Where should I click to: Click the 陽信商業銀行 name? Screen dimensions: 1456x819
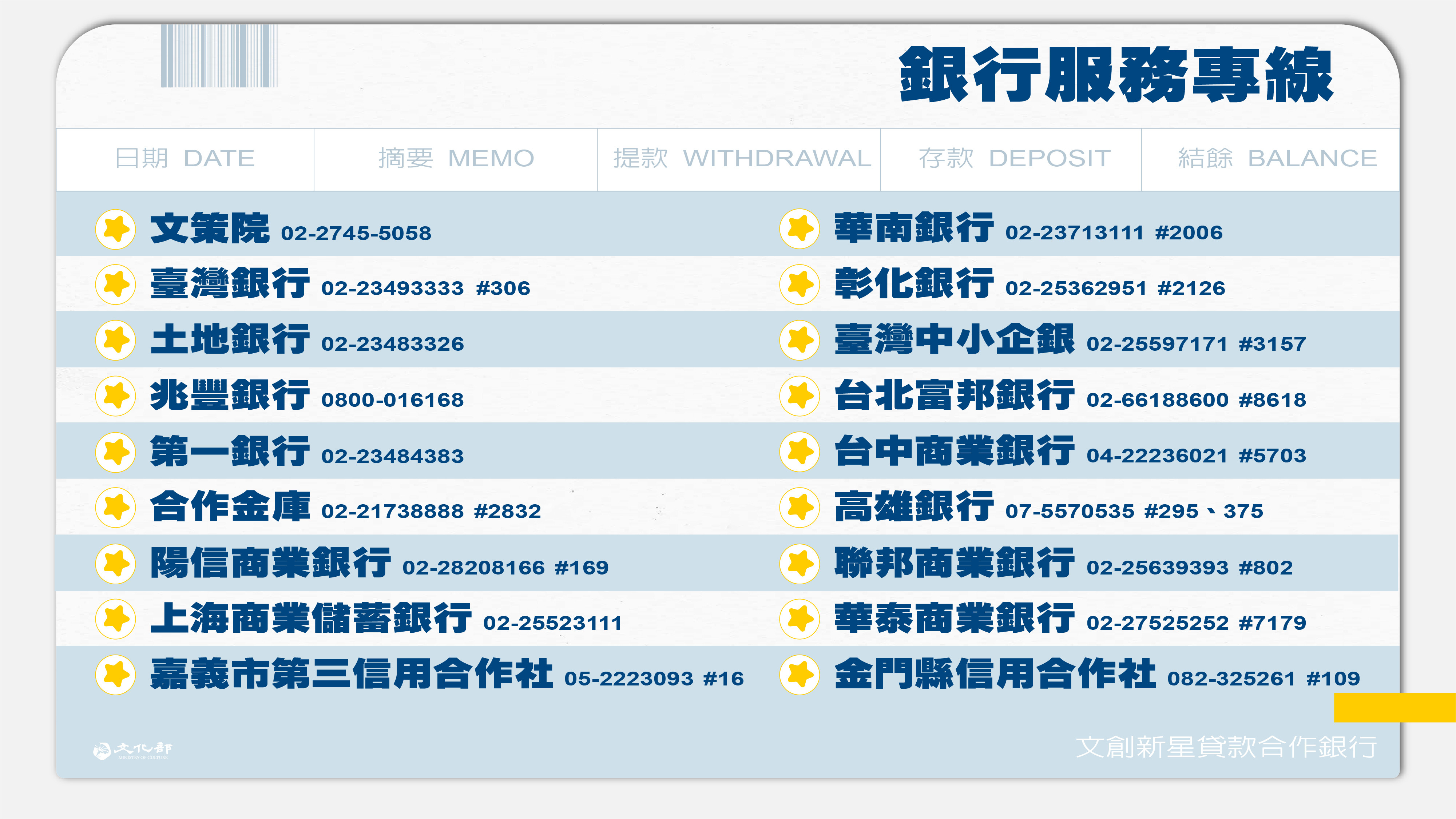[x=271, y=562]
